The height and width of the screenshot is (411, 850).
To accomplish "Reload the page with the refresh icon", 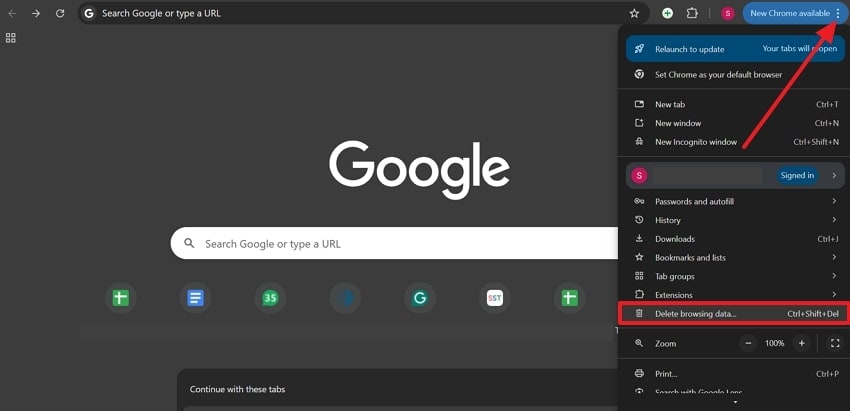I will [60, 14].
